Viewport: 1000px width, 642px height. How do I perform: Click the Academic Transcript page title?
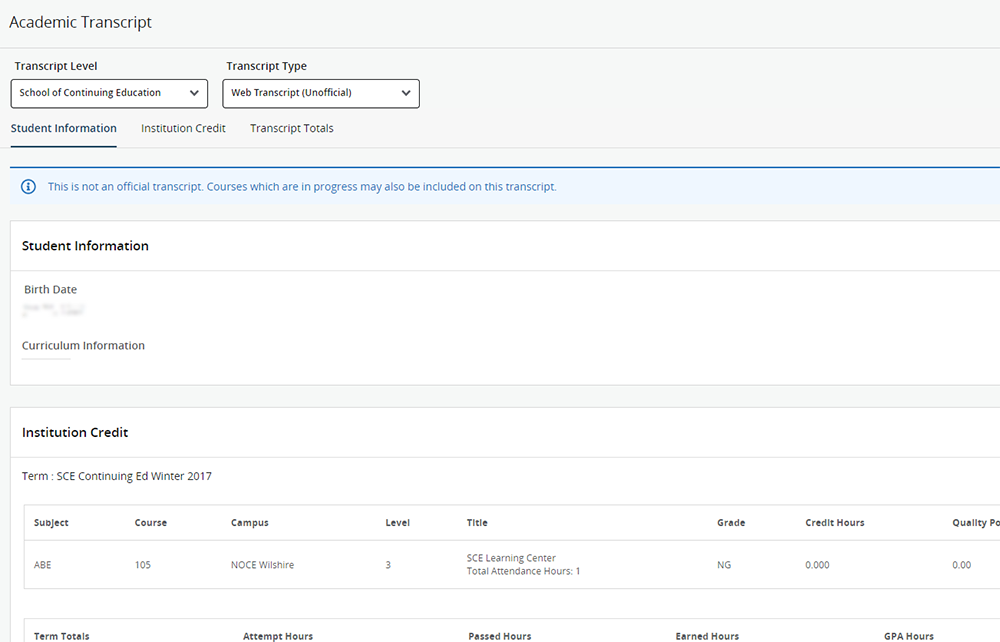[80, 22]
